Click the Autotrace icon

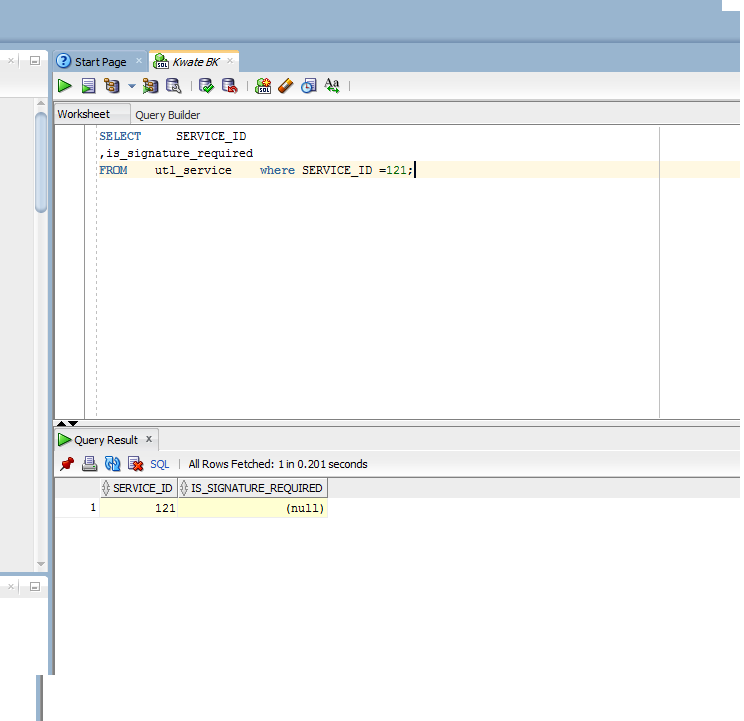[150, 86]
